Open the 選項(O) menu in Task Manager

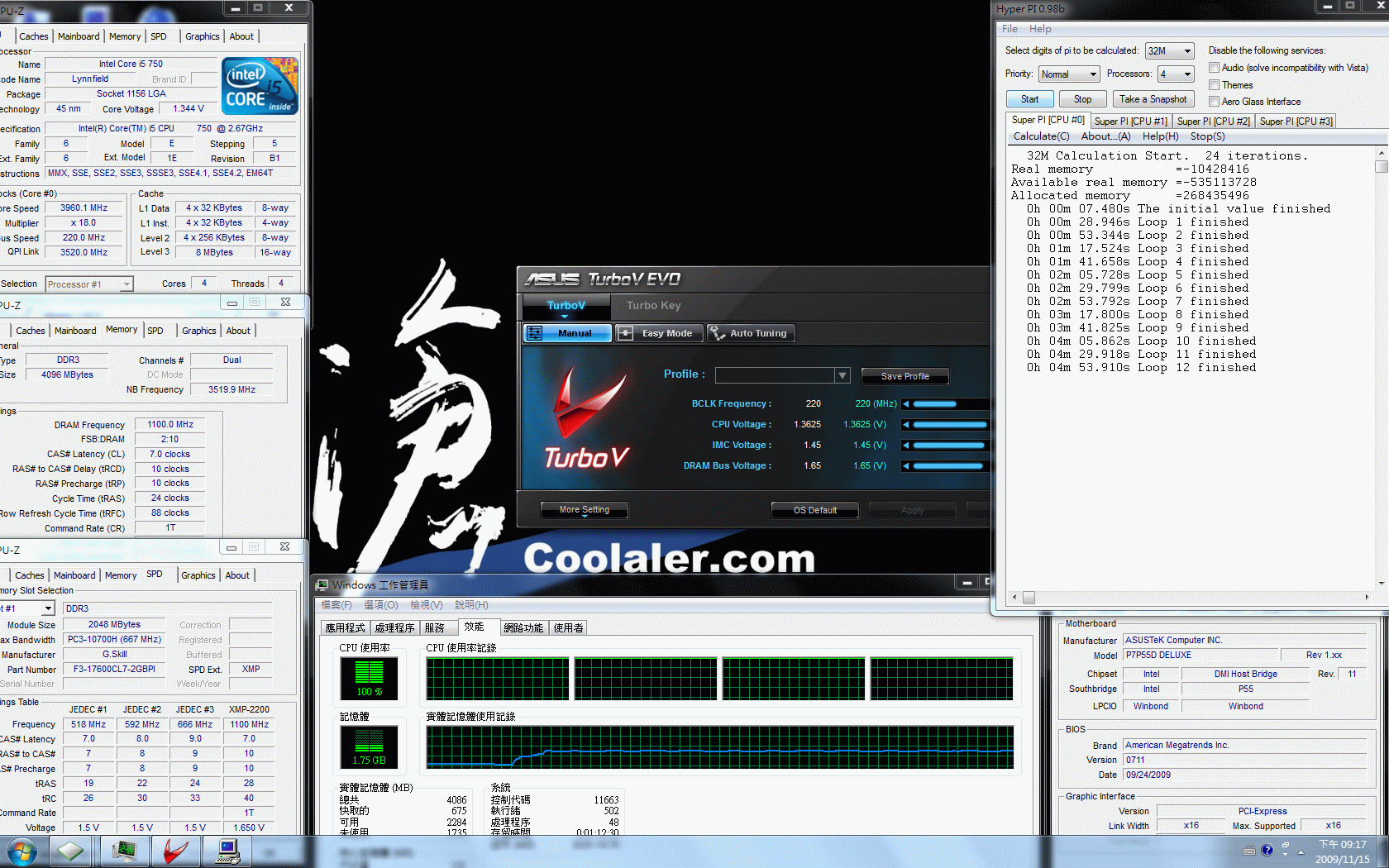[380, 605]
